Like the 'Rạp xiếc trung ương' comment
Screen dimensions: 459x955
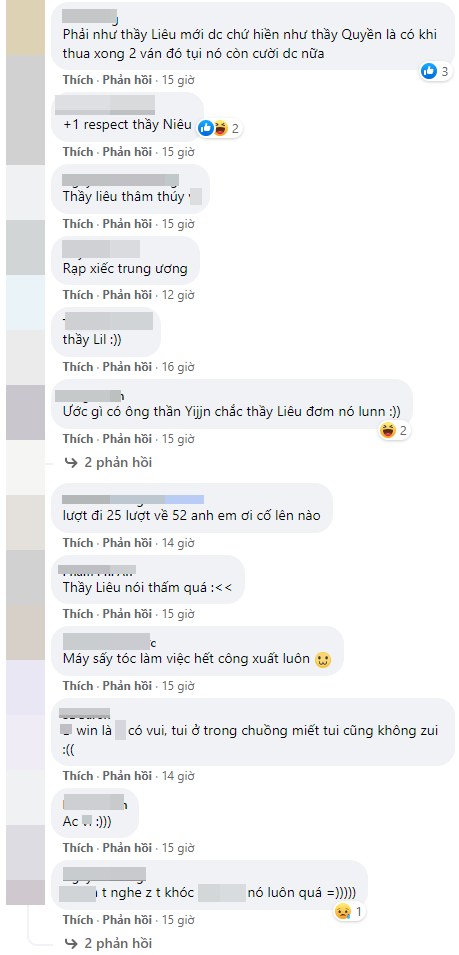(x=78, y=295)
